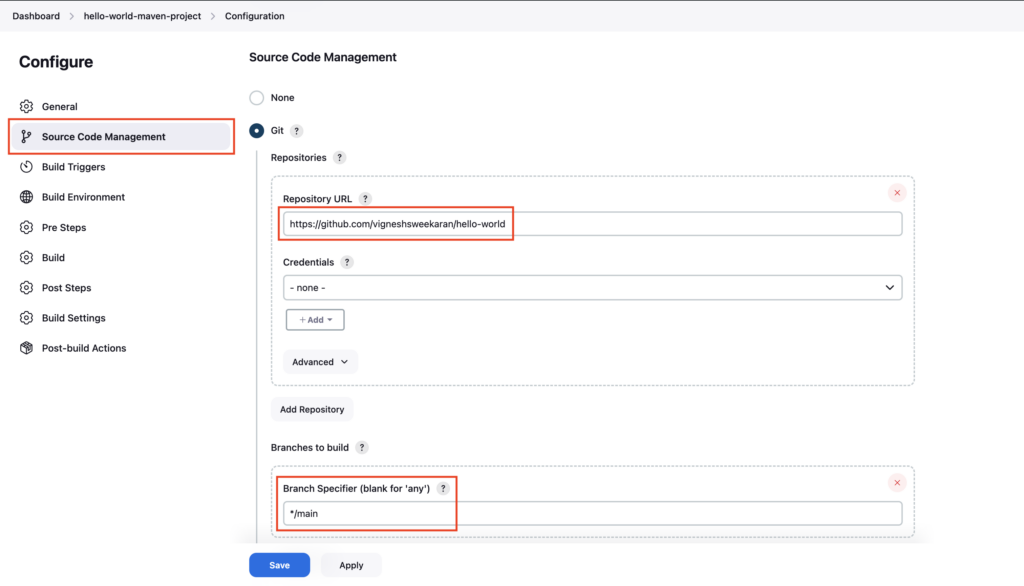Screen dimensions: 1024x586
Task: Delete branch specifier using red X
Action: [x=897, y=483]
